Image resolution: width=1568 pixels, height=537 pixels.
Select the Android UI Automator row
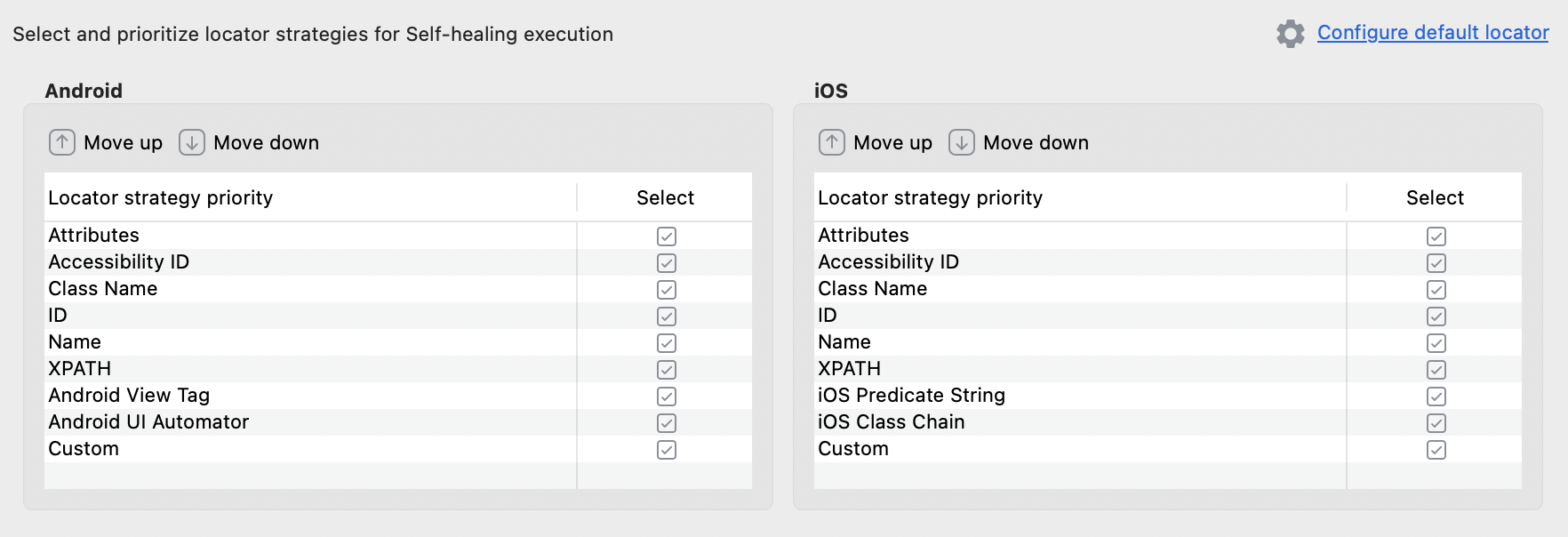(398, 422)
